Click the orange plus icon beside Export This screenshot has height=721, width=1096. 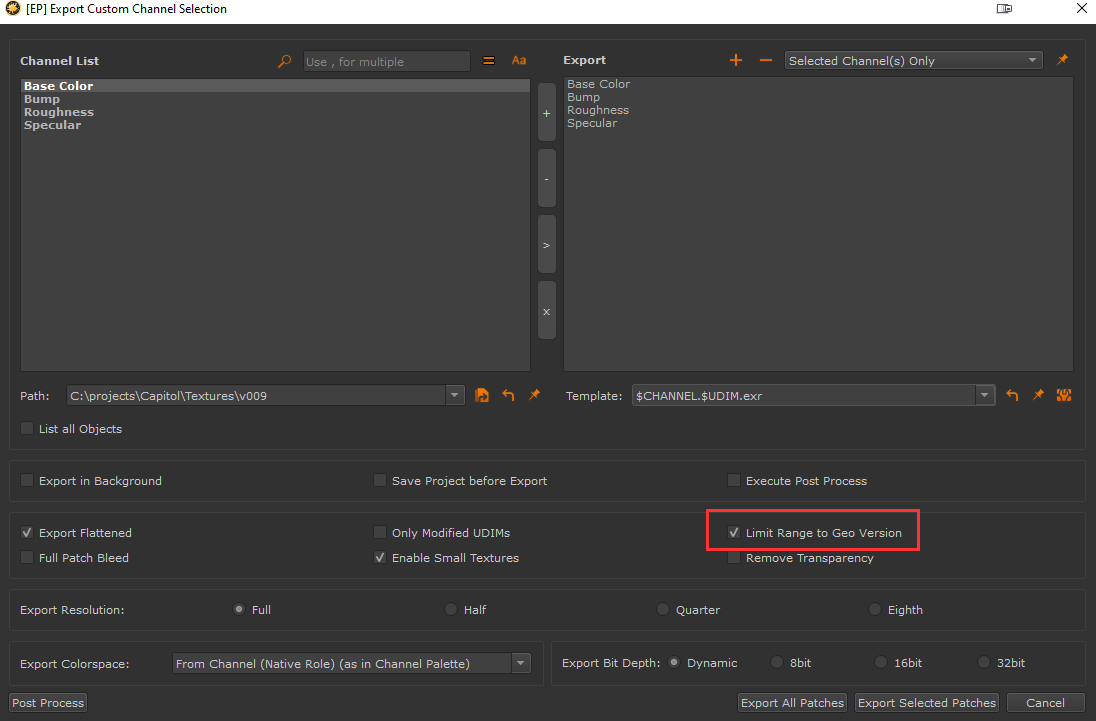[x=736, y=61]
